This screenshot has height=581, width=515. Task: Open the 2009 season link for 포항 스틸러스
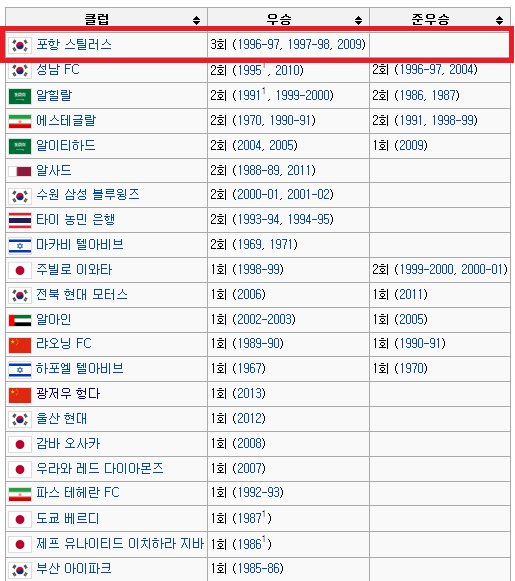[349, 44]
